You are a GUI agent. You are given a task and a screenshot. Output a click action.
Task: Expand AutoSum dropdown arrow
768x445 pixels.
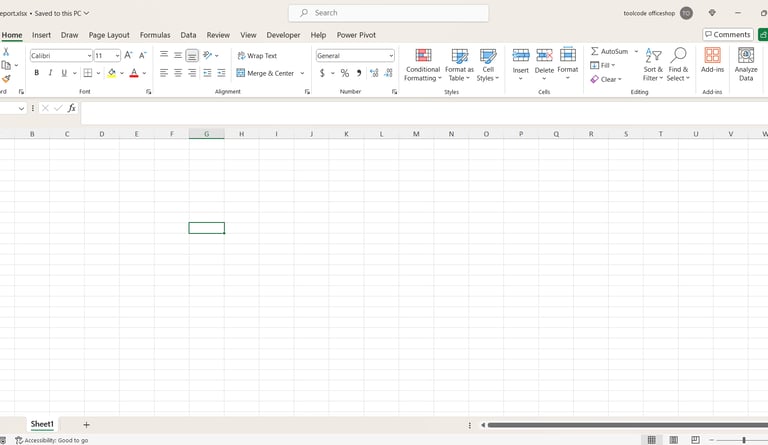(x=636, y=51)
